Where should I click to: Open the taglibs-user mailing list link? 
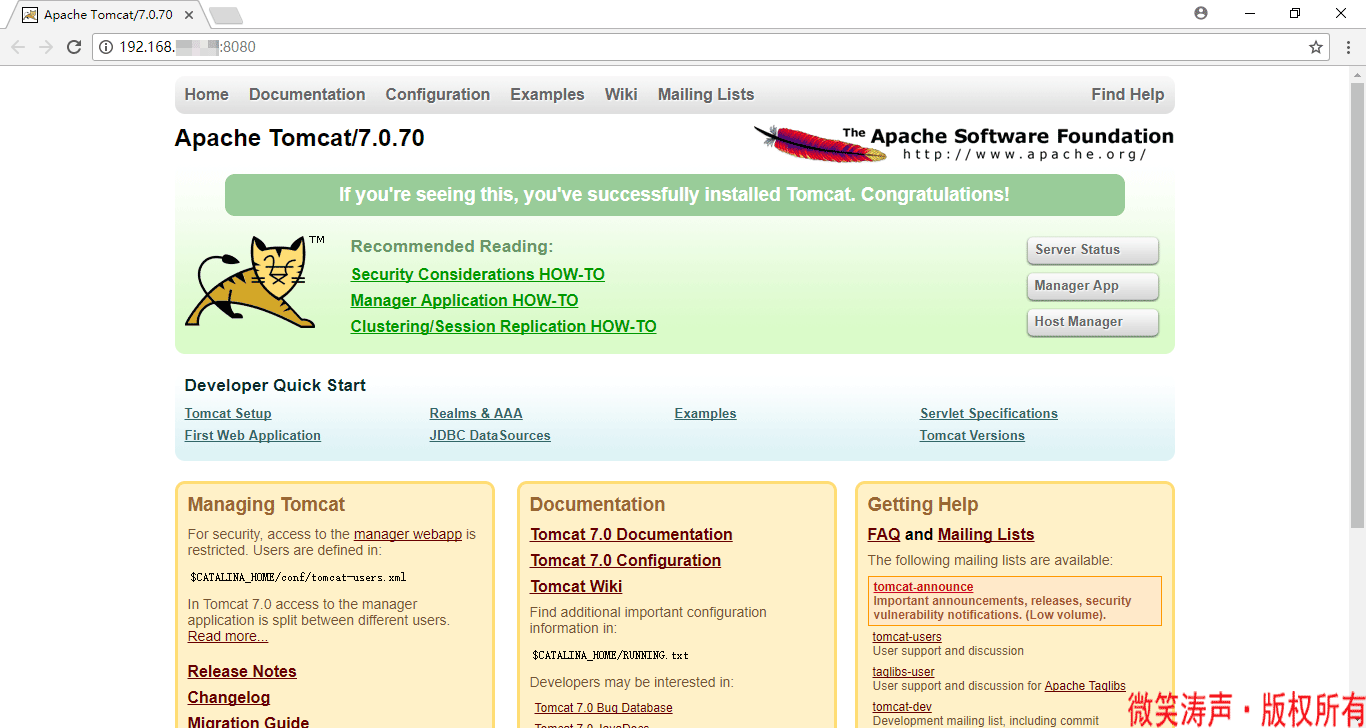[x=904, y=672]
